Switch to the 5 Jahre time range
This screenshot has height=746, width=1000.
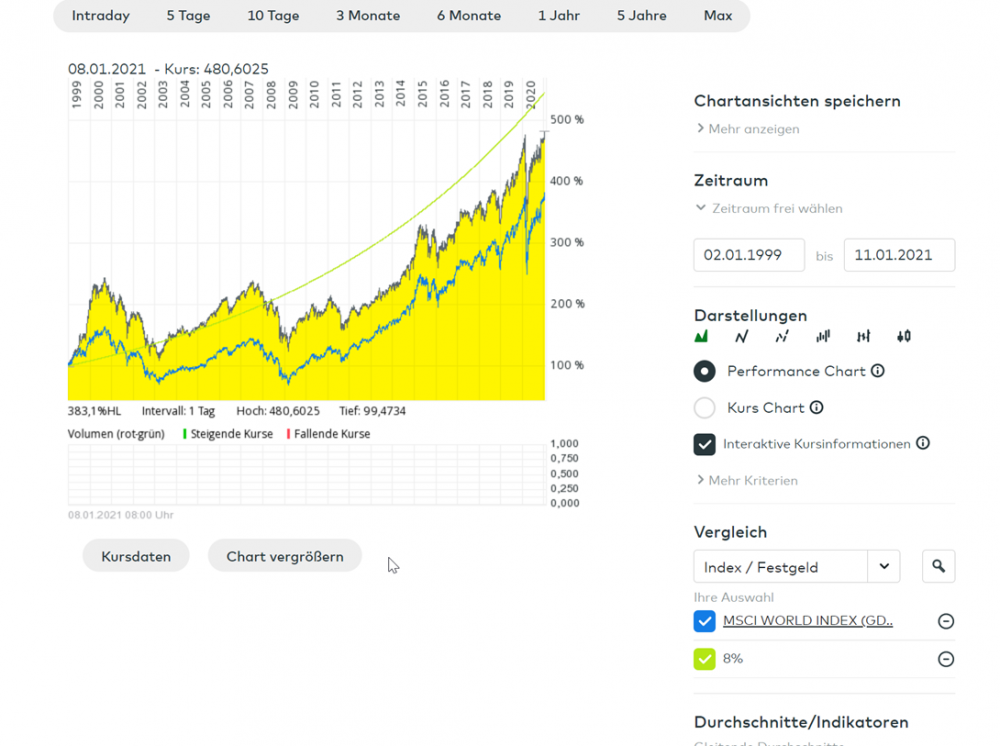642,15
